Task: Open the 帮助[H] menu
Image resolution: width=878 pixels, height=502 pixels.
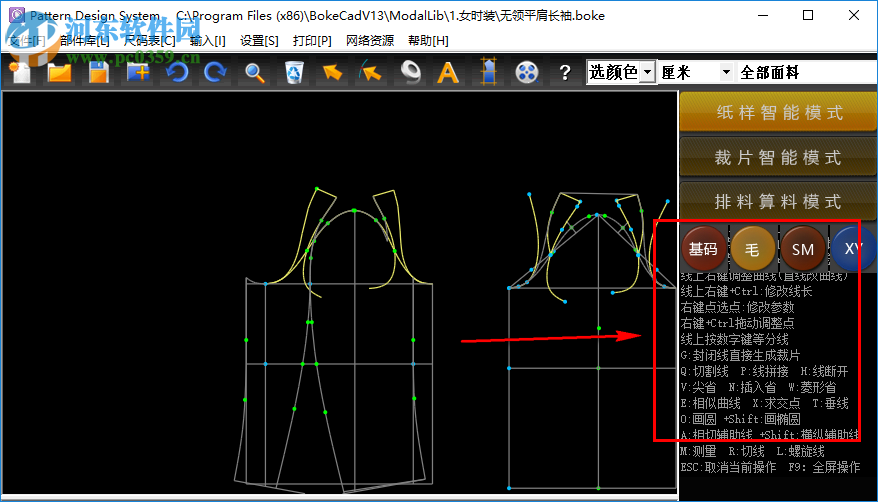Action: click(x=428, y=41)
